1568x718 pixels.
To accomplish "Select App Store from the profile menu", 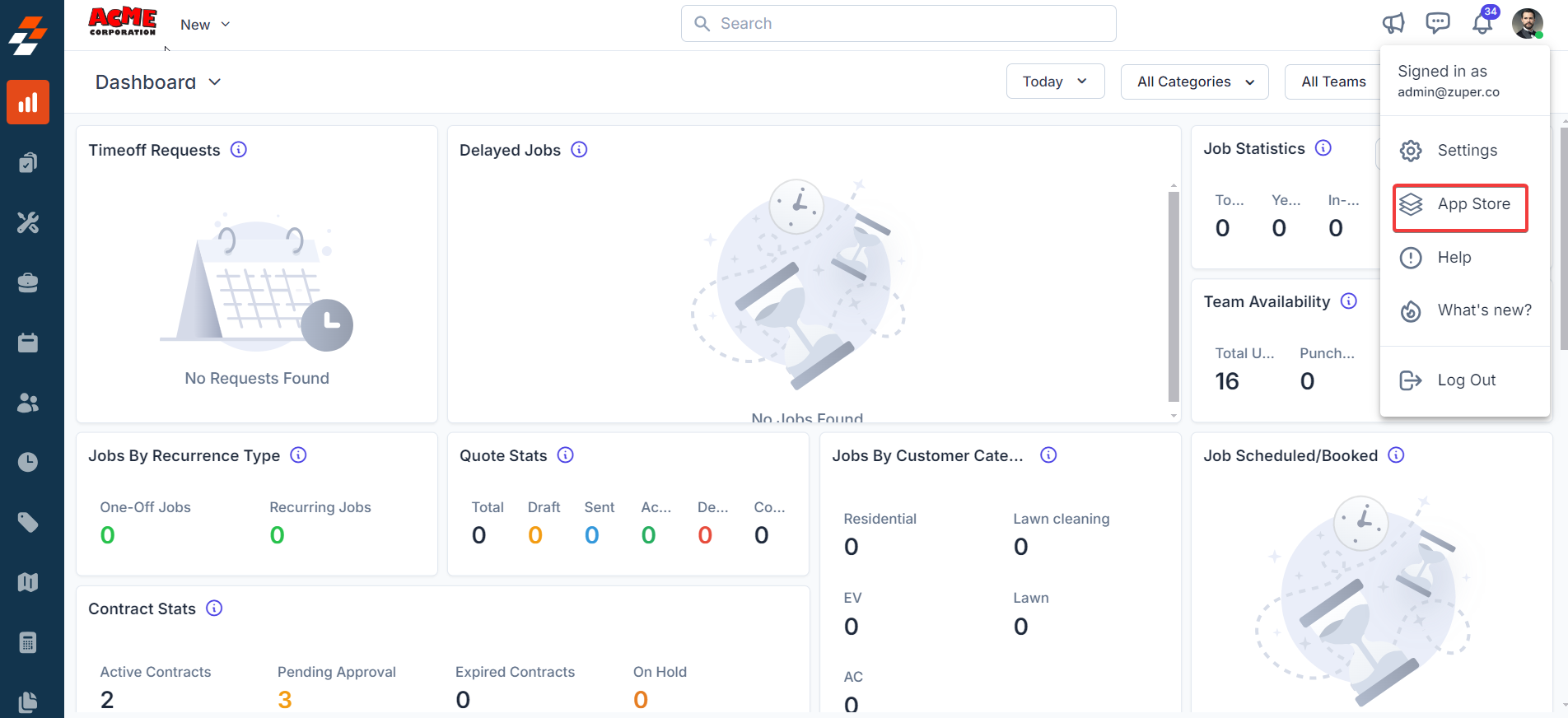I will coord(1460,204).
